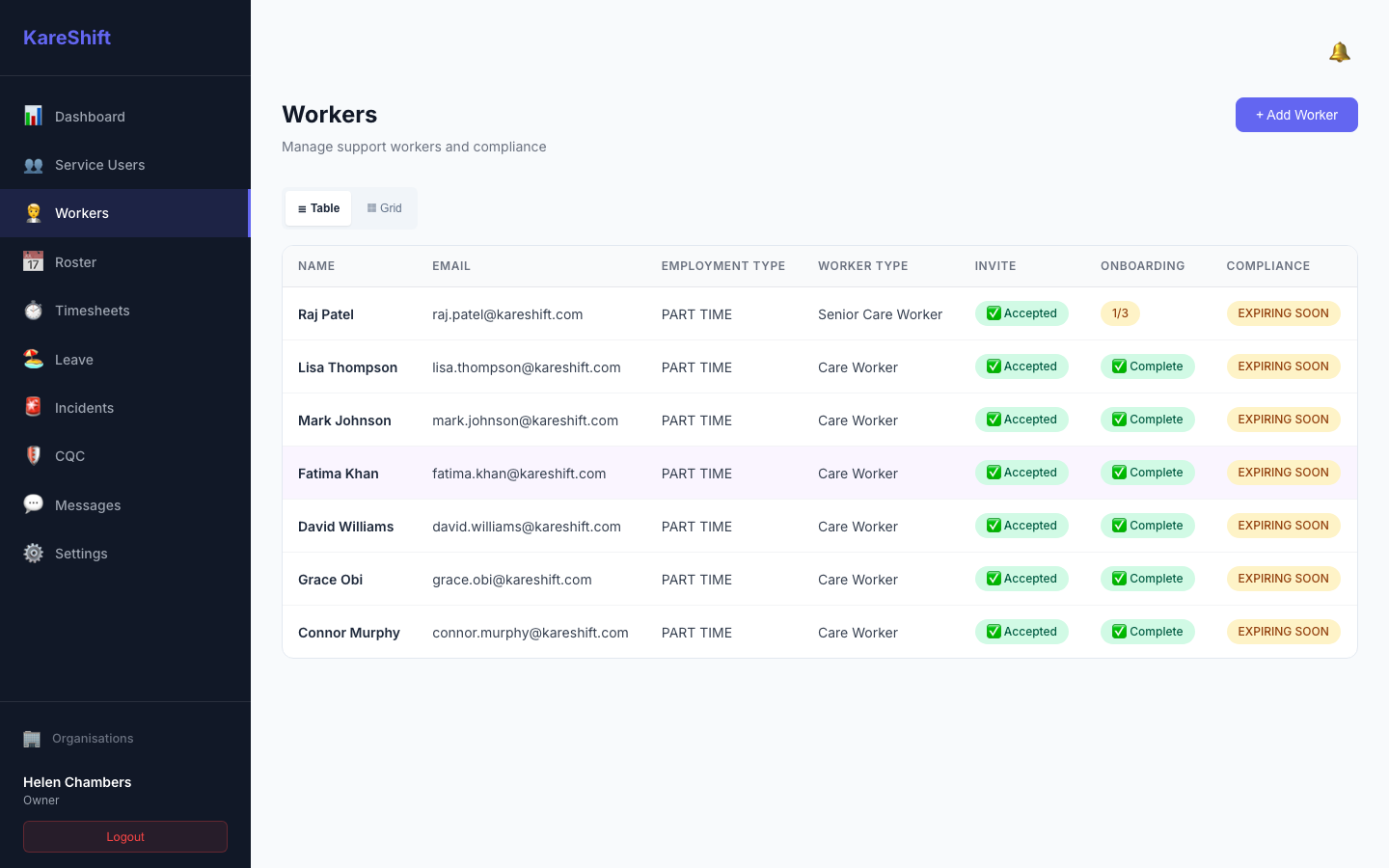Click the Worker Type column header

tap(863, 266)
